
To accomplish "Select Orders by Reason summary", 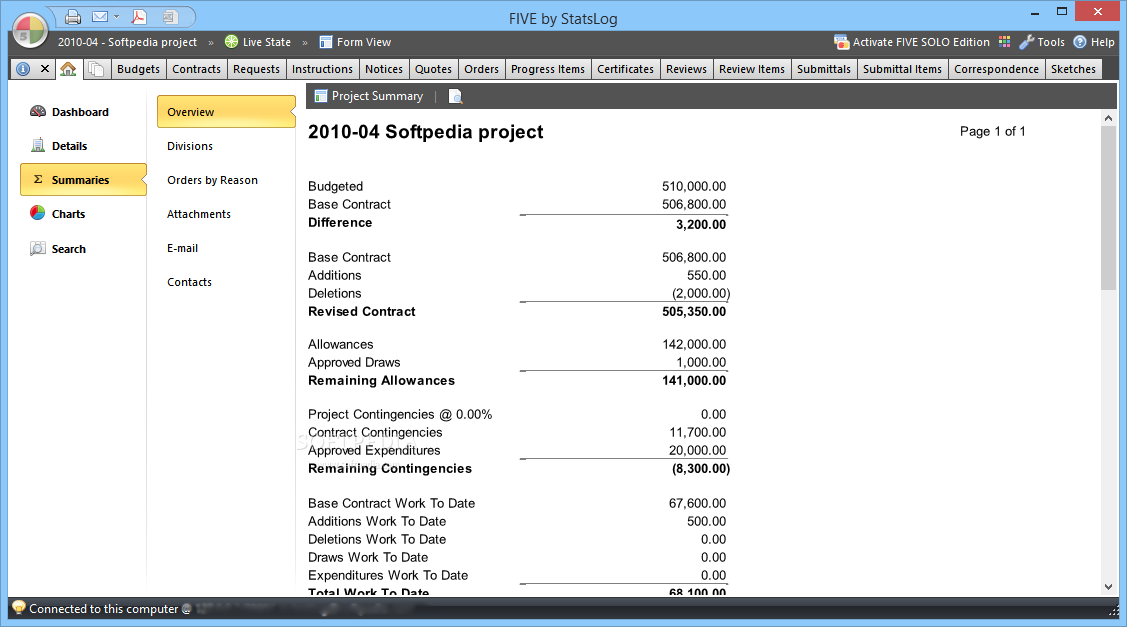I will click(x=212, y=180).
